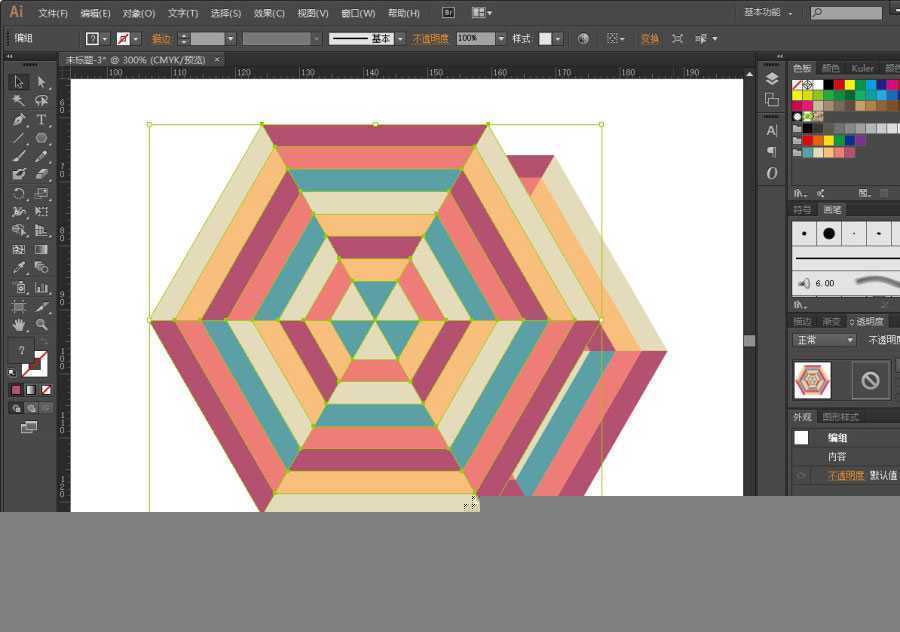Select the Pen tool

pos(18,120)
